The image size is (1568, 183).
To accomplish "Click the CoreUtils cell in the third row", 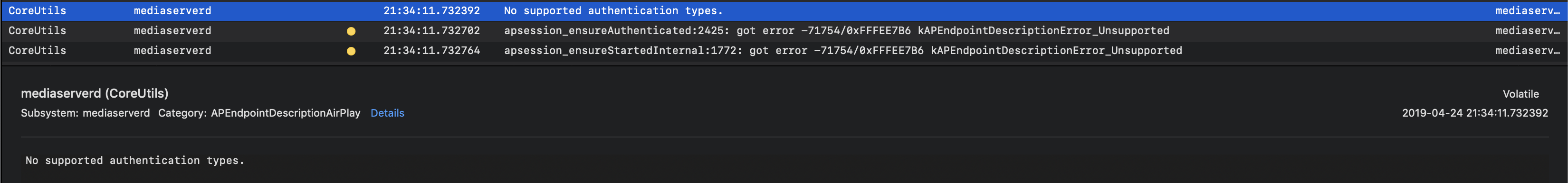I will (37, 50).
